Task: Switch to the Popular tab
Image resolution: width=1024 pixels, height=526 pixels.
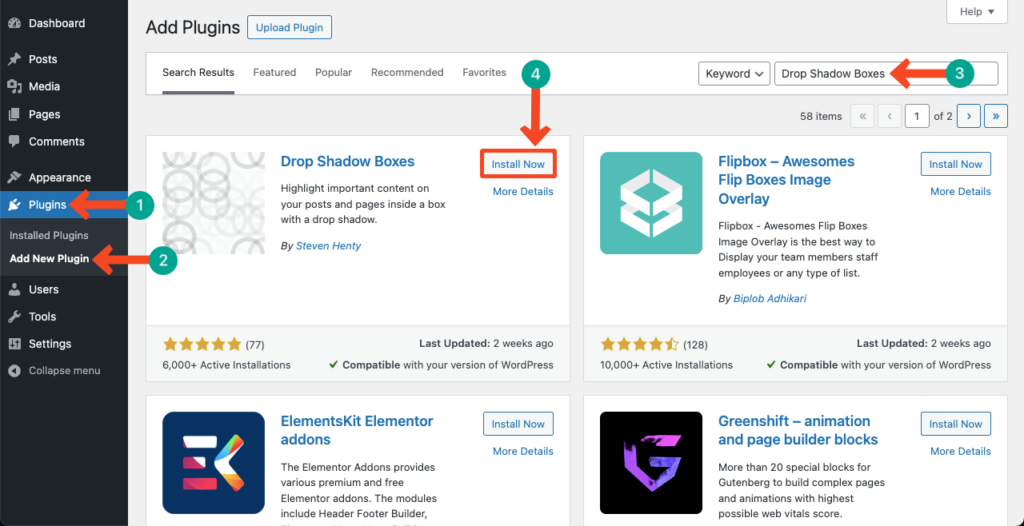Action: (x=333, y=73)
